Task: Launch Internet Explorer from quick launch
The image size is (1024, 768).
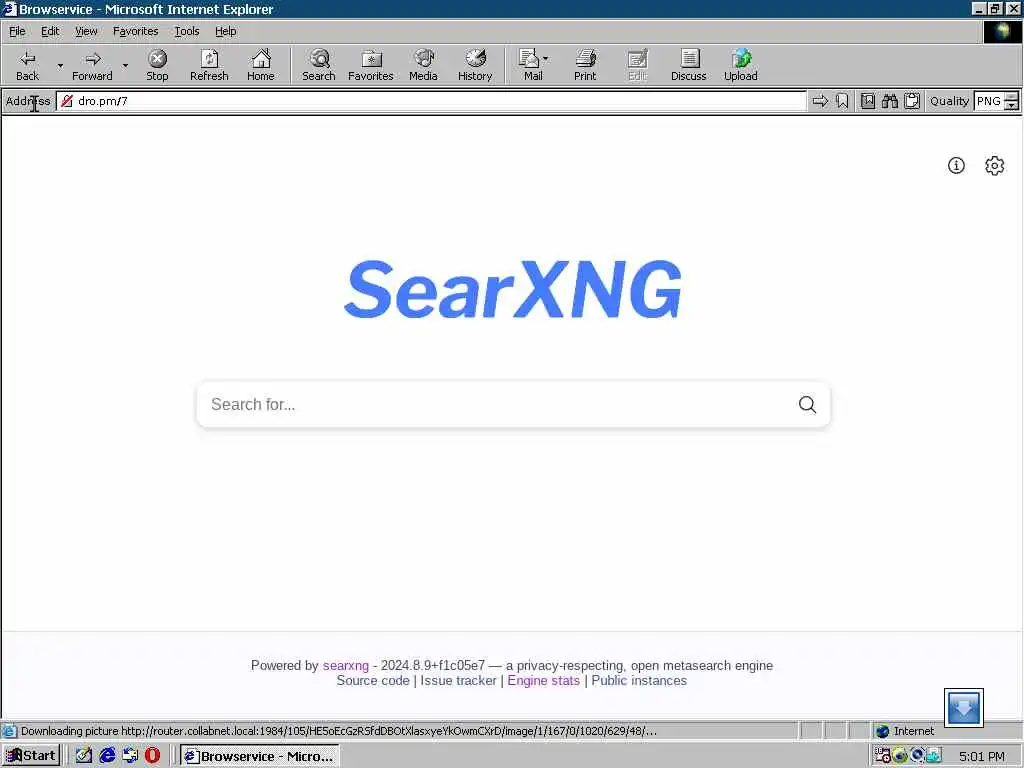Action: [107, 756]
